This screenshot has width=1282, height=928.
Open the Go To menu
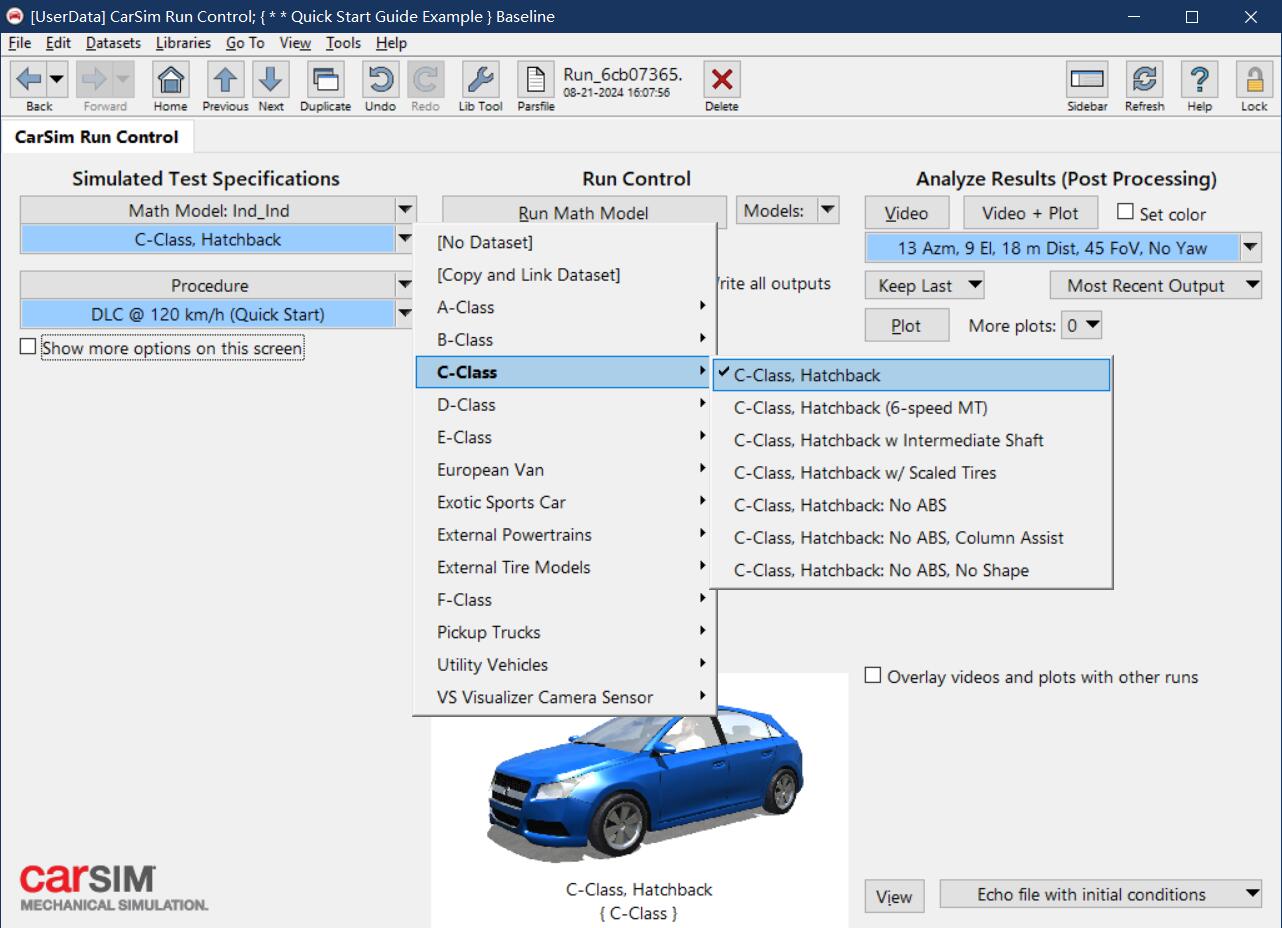click(245, 43)
